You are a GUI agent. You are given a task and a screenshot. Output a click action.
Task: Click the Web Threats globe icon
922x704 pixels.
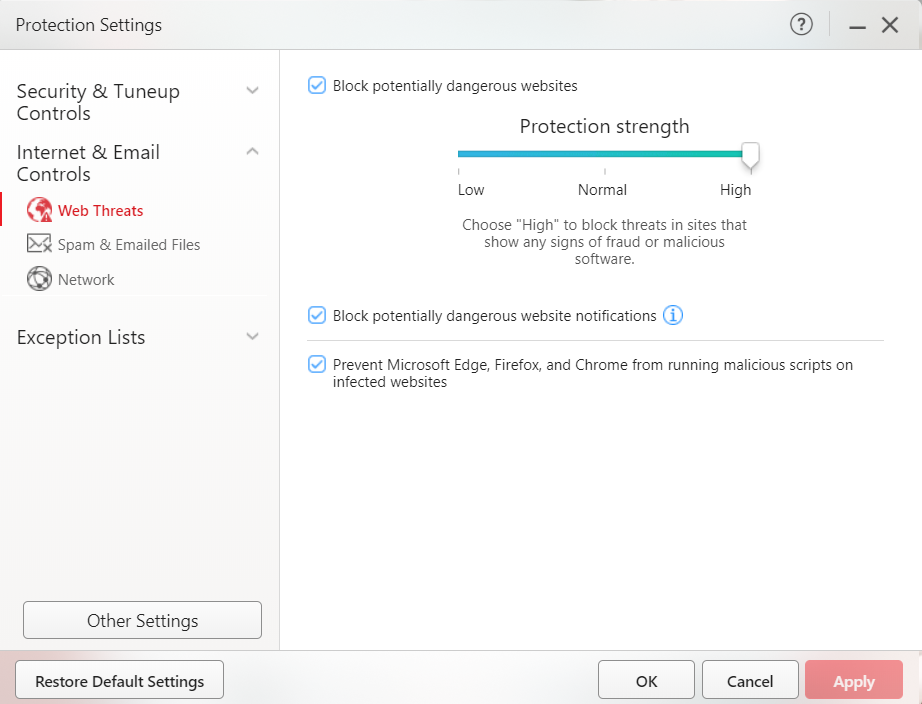(39, 210)
